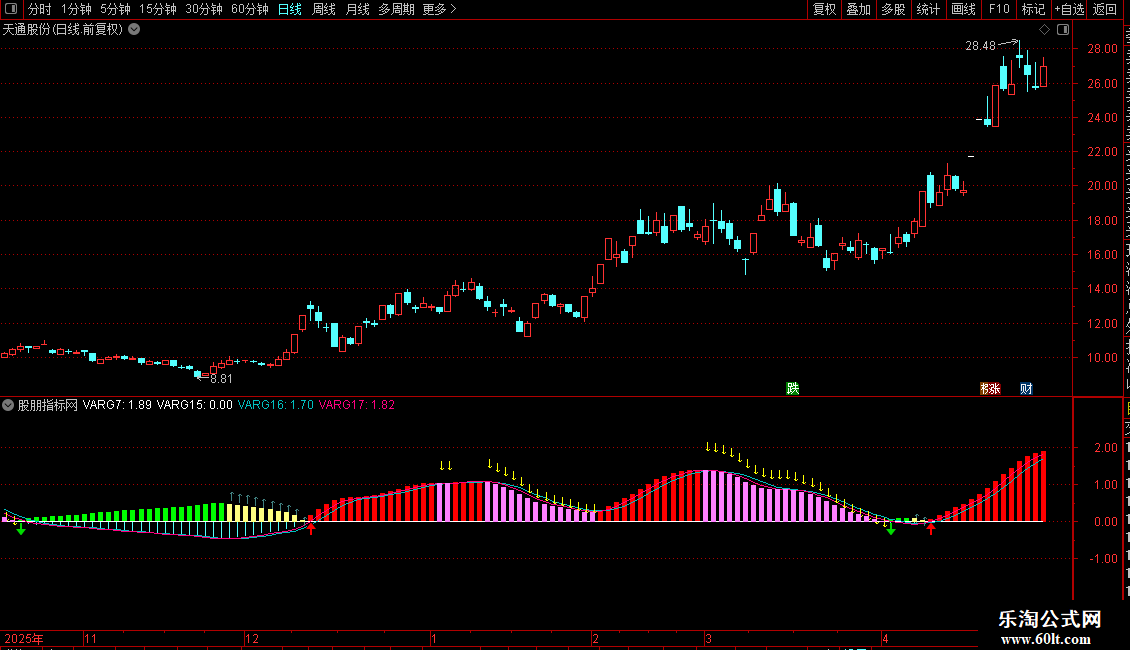
Task: Click the green 跌 event marker icon
Action: [x=793, y=388]
